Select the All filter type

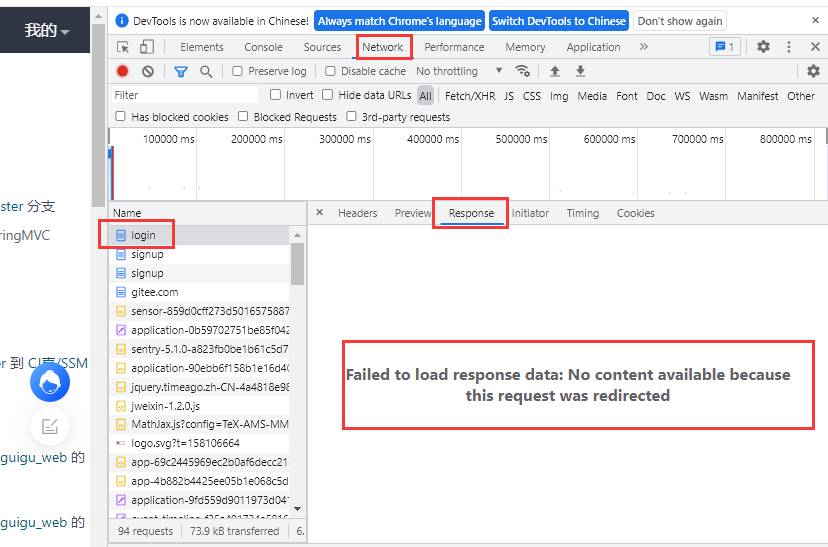(x=425, y=96)
